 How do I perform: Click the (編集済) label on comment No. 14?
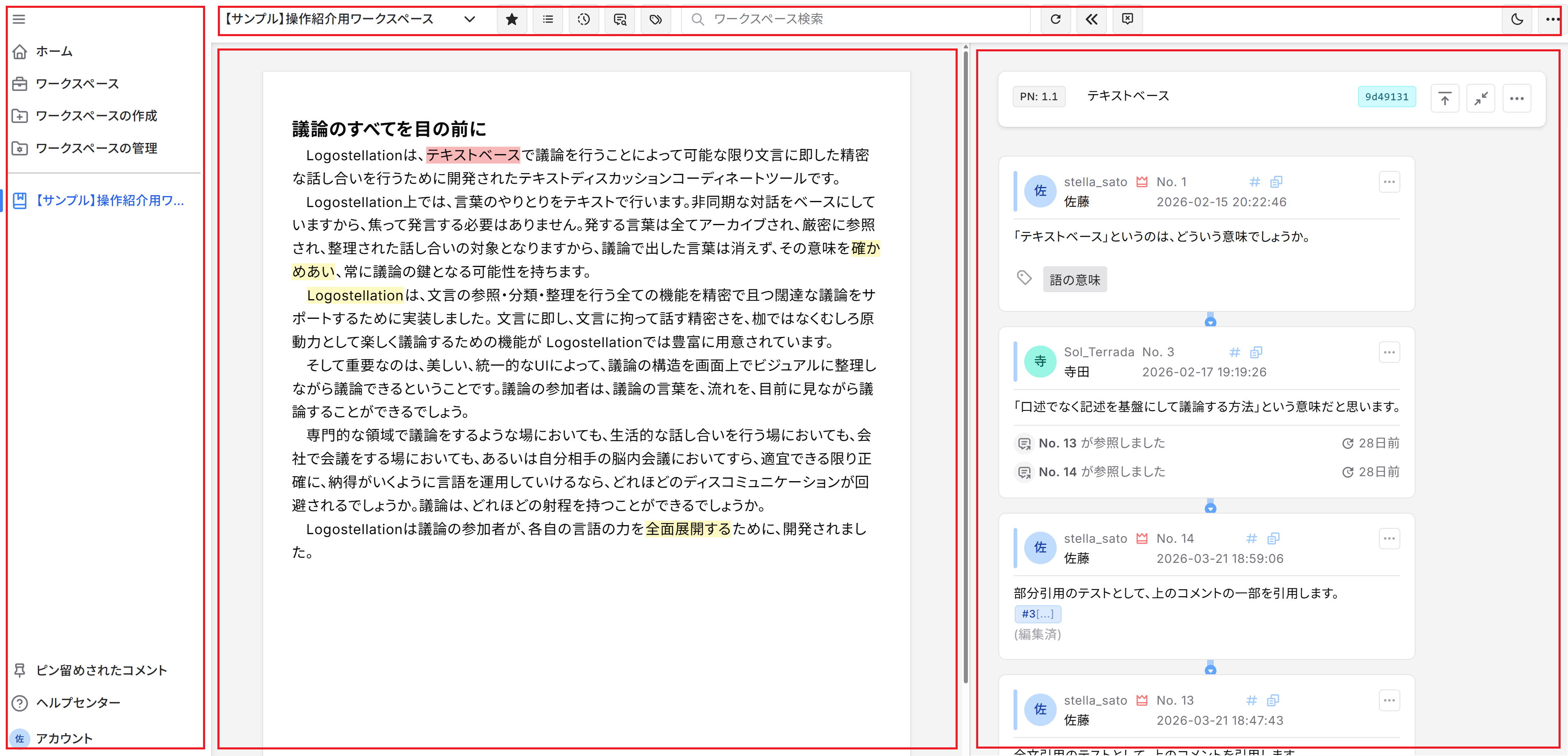(x=1037, y=634)
